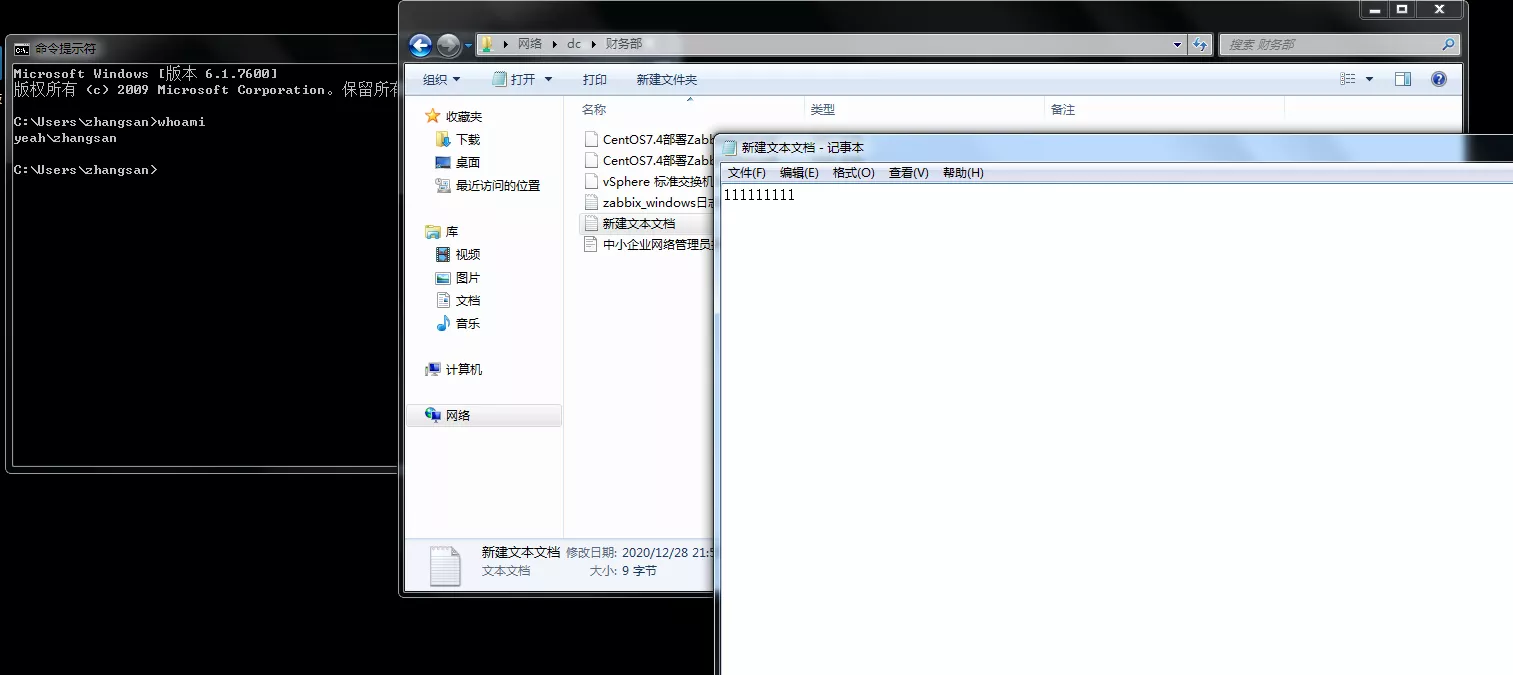This screenshot has width=1513, height=675.
Task: Open the Notepad 文件(F) menu
Action: tap(746, 173)
